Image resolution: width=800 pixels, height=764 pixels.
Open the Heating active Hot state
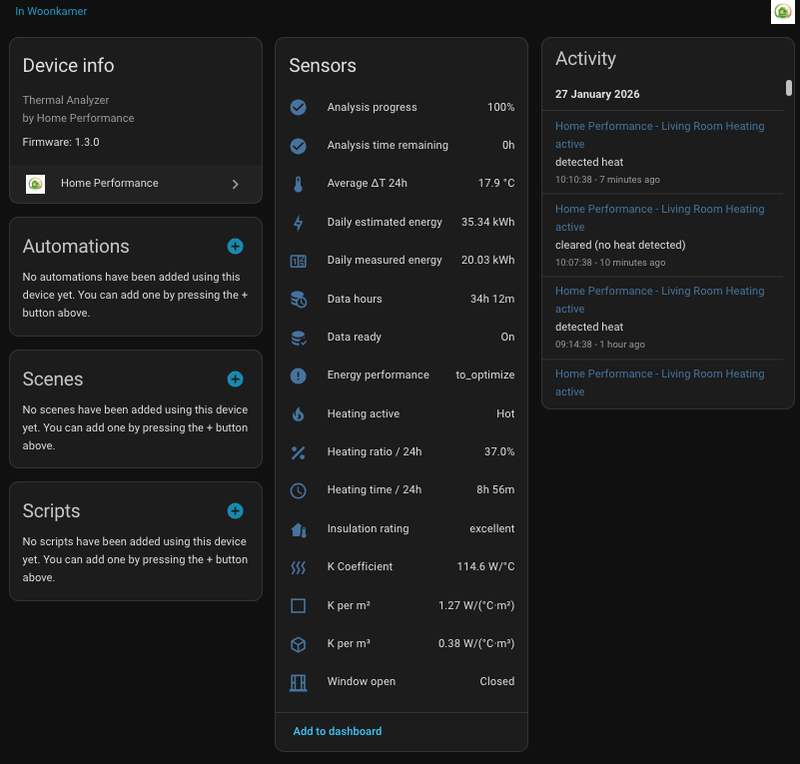coord(505,414)
